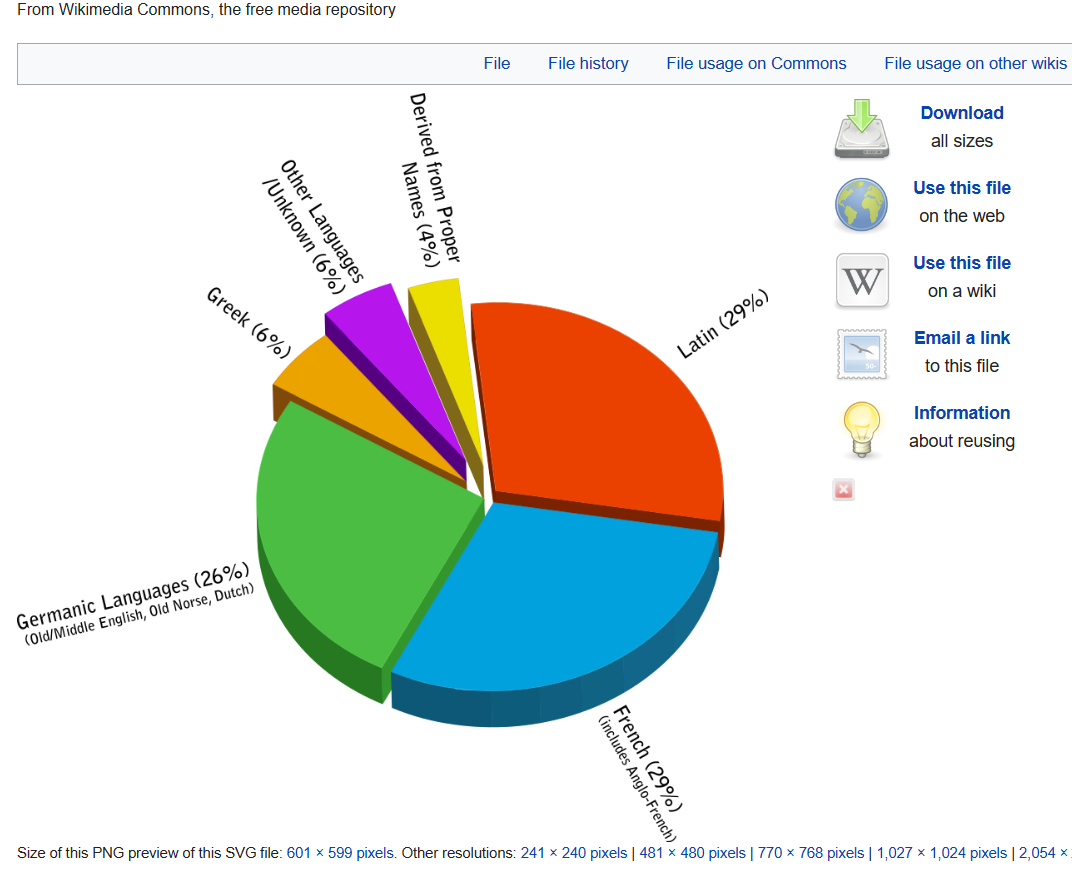
Task: Open the File tab
Action: coord(497,64)
